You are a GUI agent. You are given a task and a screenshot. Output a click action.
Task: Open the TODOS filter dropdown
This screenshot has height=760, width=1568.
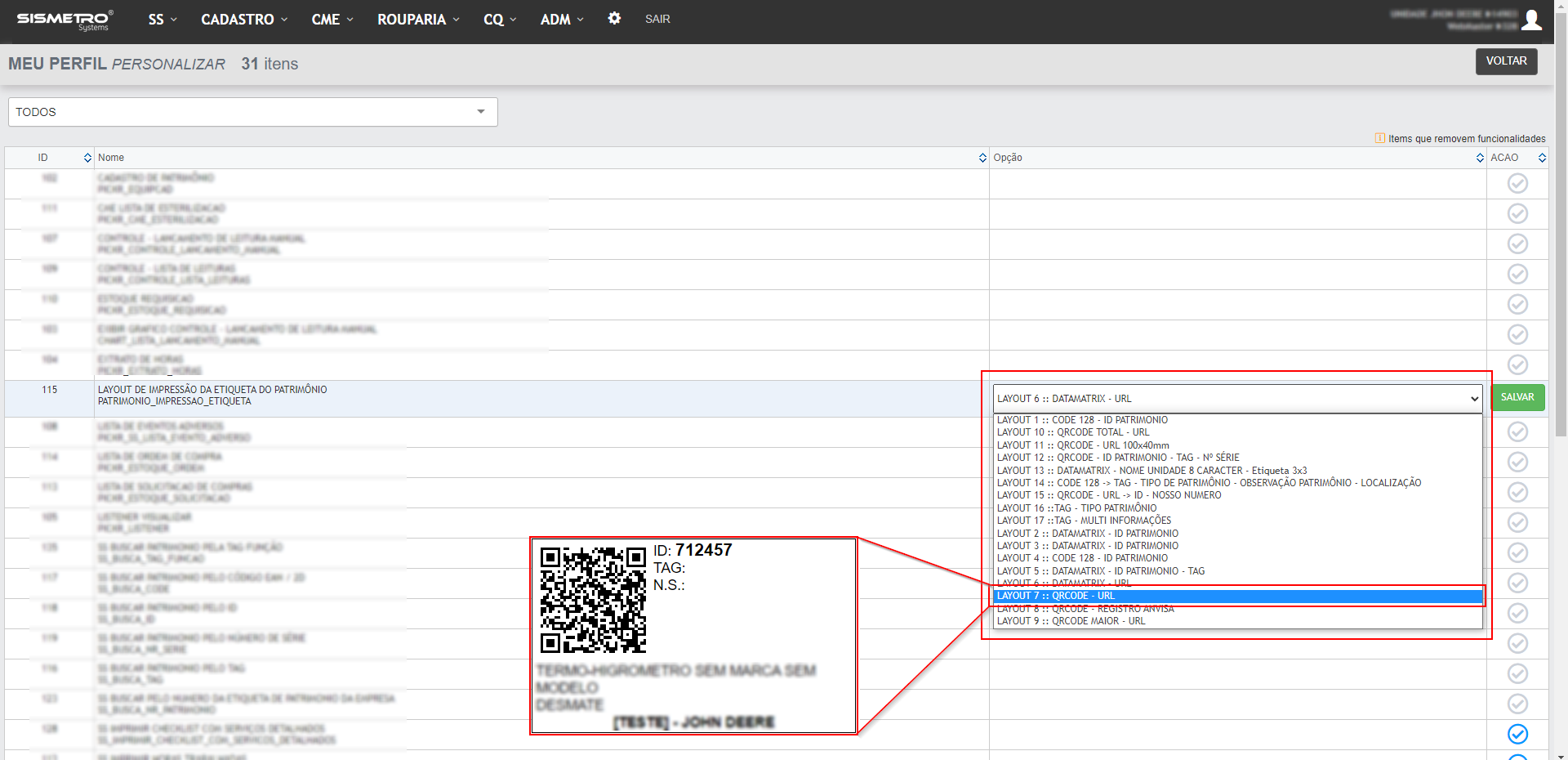point(253,112)
